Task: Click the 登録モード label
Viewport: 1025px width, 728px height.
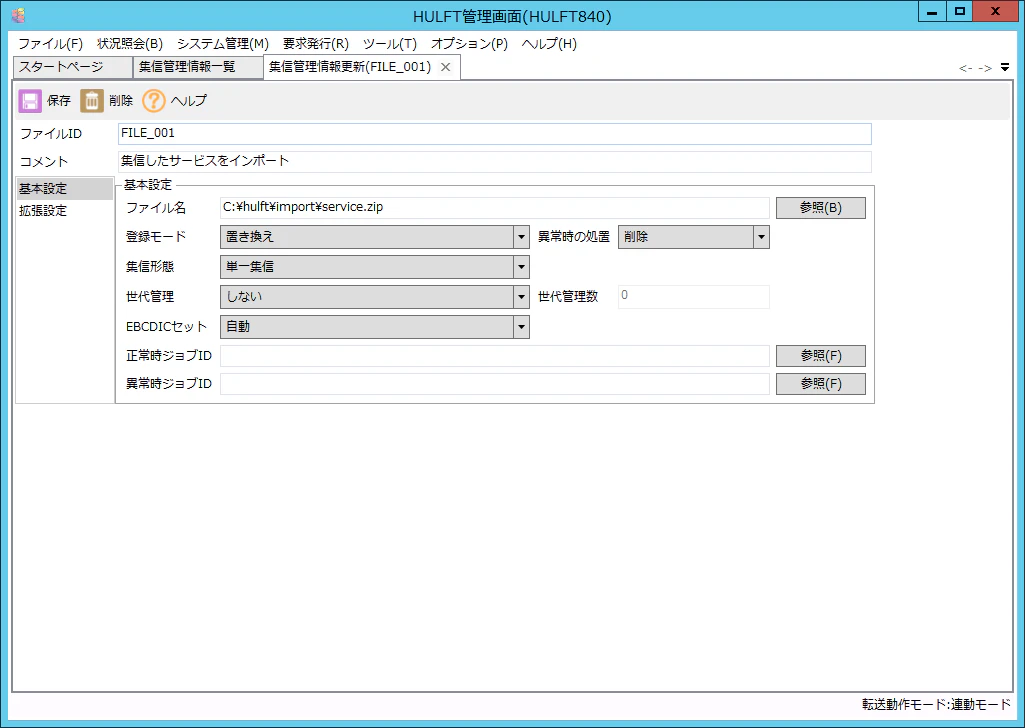Action: 156,237
